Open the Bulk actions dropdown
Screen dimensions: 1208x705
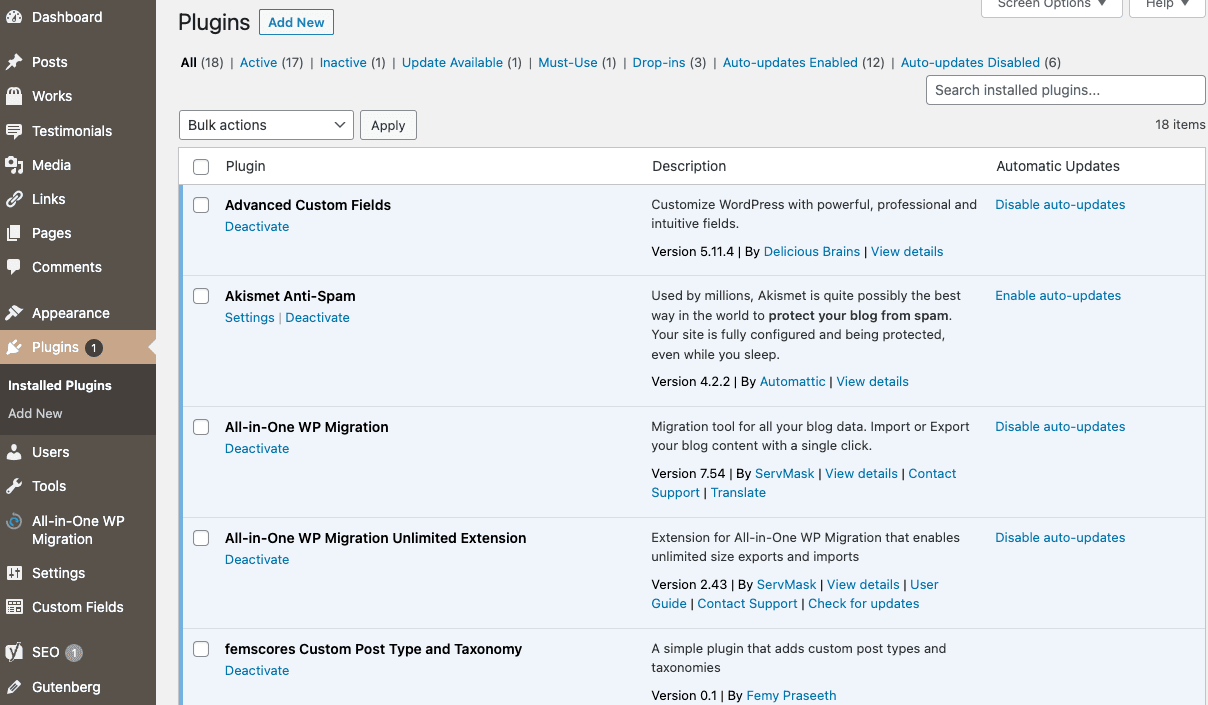(265, 125)
